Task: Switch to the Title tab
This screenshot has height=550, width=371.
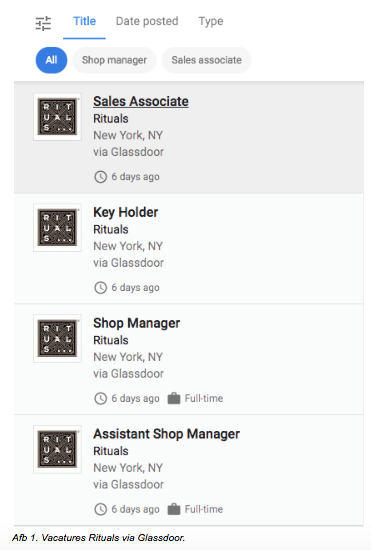Action: point(85,21)
